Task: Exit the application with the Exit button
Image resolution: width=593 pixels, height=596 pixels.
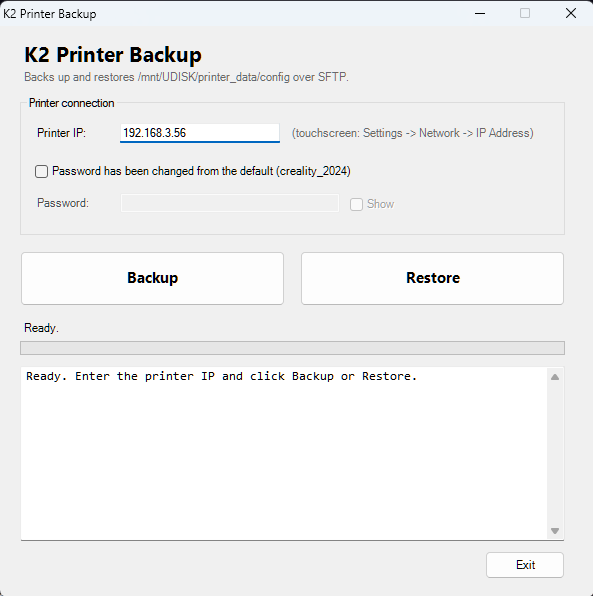Action: (x=525, y=565)
